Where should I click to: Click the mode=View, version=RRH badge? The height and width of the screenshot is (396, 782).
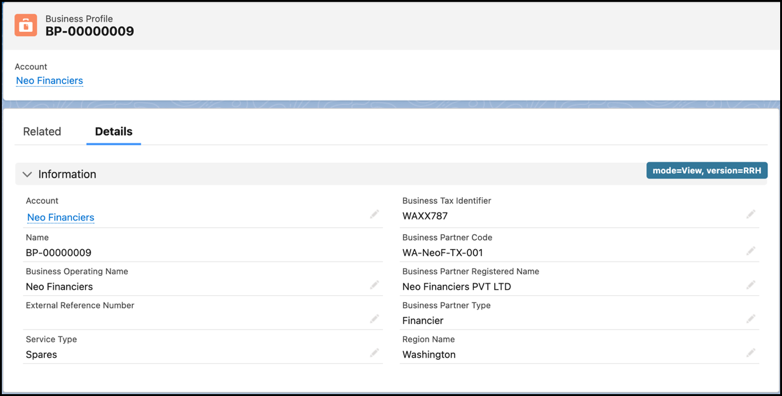pyautogui.click(x=707, y=170)
